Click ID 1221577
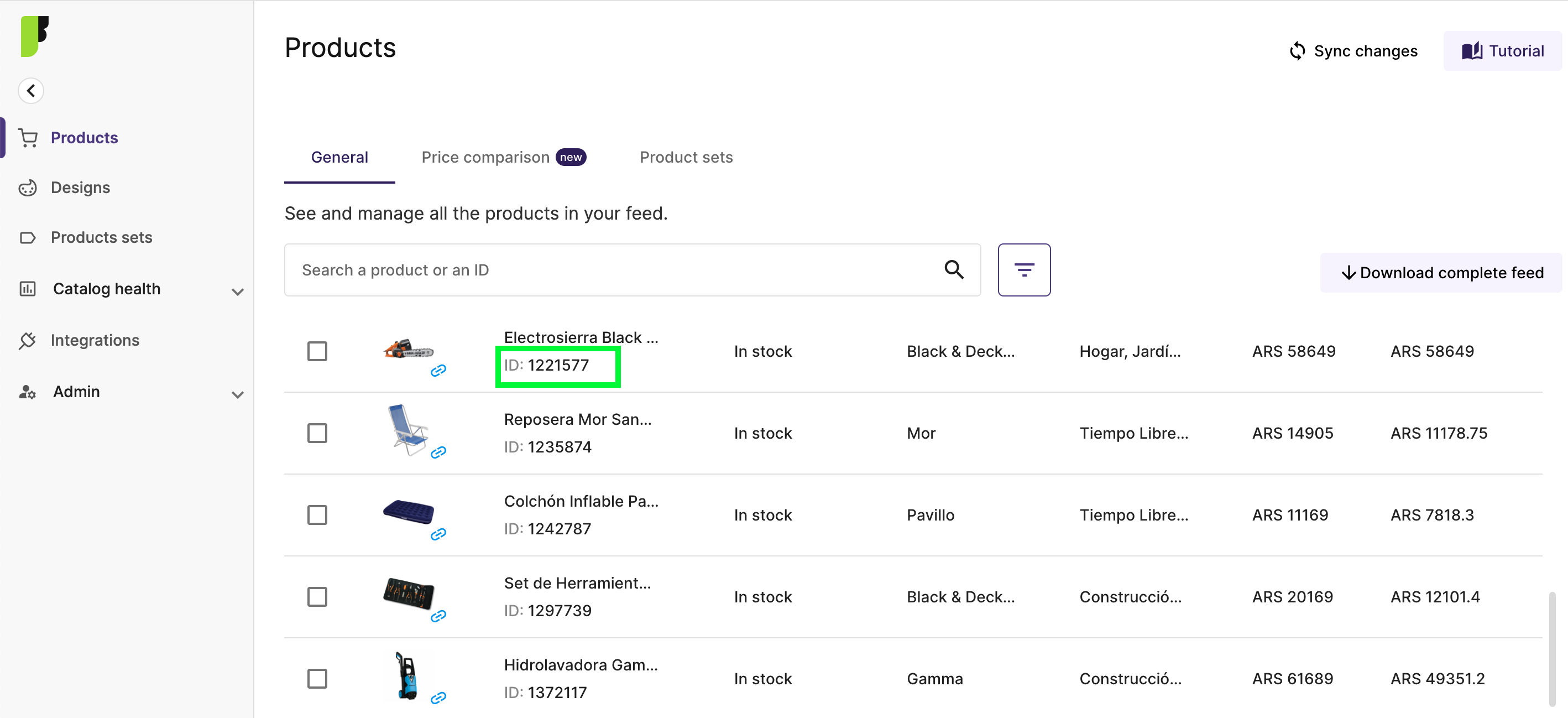This screenshot has width=1568, height=718. pos(546,366)
